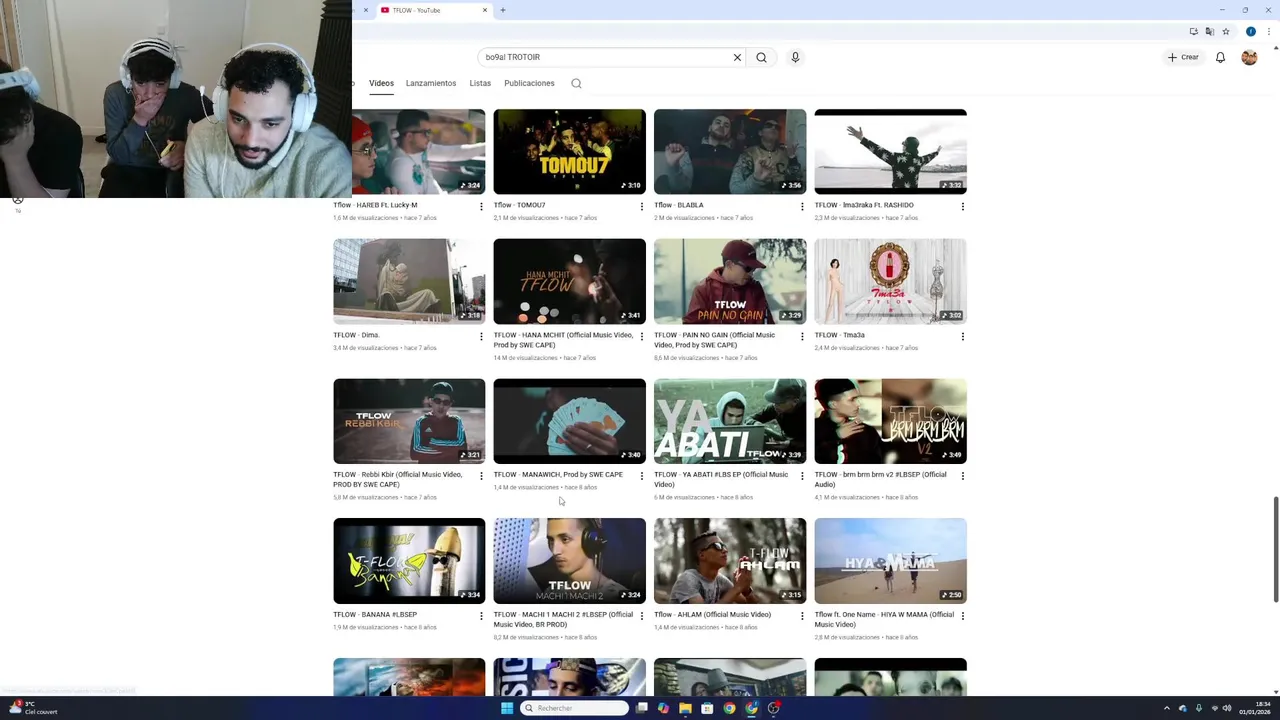
Task: Open title link TFLOW - BANANA #LBSEP
Action: tap(375, 615)
